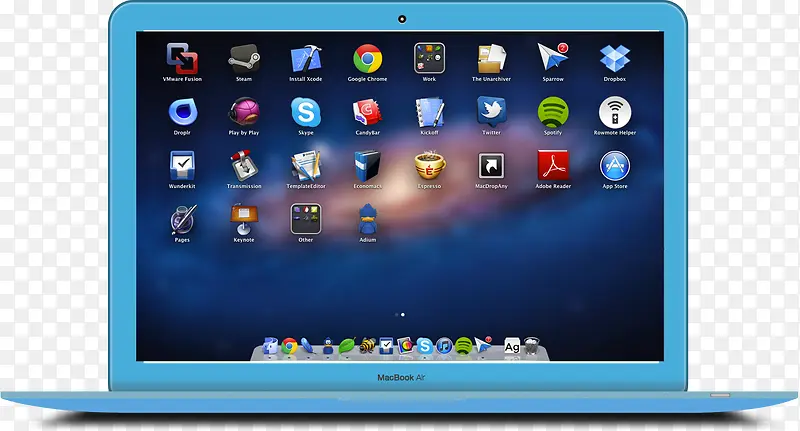The image size is (800, 431).
Task: Open the Other folder group
Action: 306,219
